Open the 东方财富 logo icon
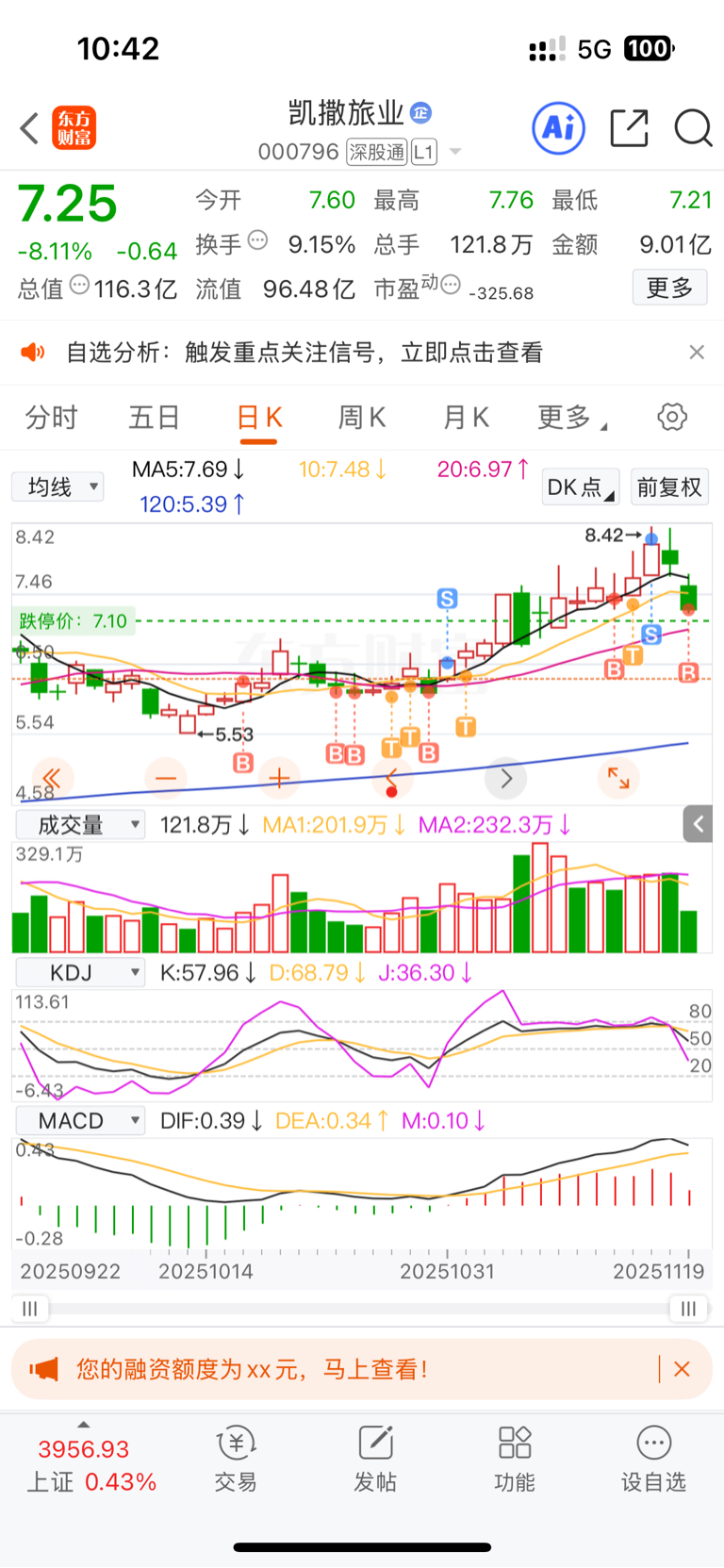724x1568 pixels. coord(74,128)
